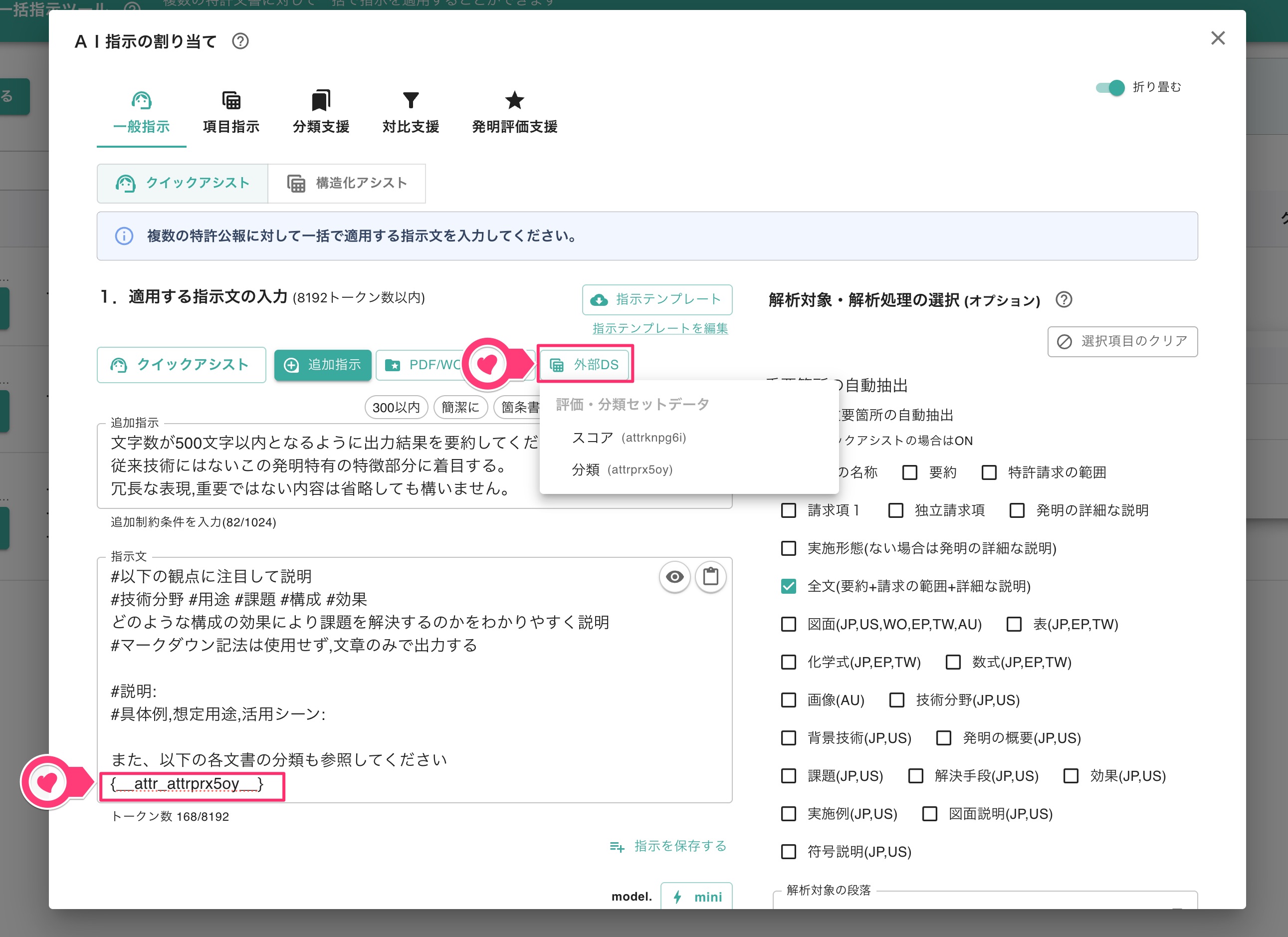Click the clipboard icon beside the instruction textarea
Image resolution: width=1288 pixels, height=937 pixels.
pyautogui.click(x=710, y=576)
